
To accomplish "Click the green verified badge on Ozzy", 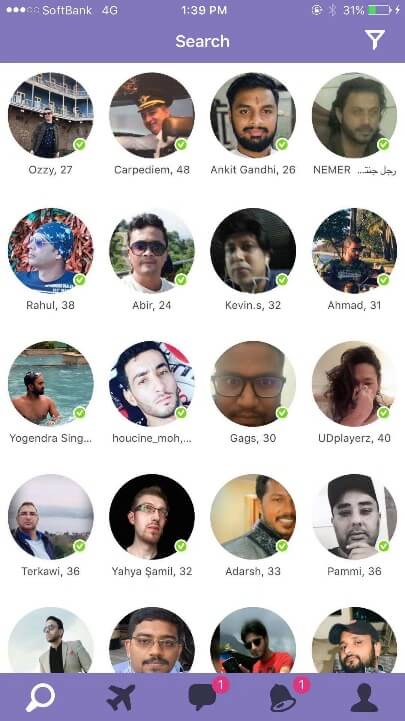I will pos(80,144).
